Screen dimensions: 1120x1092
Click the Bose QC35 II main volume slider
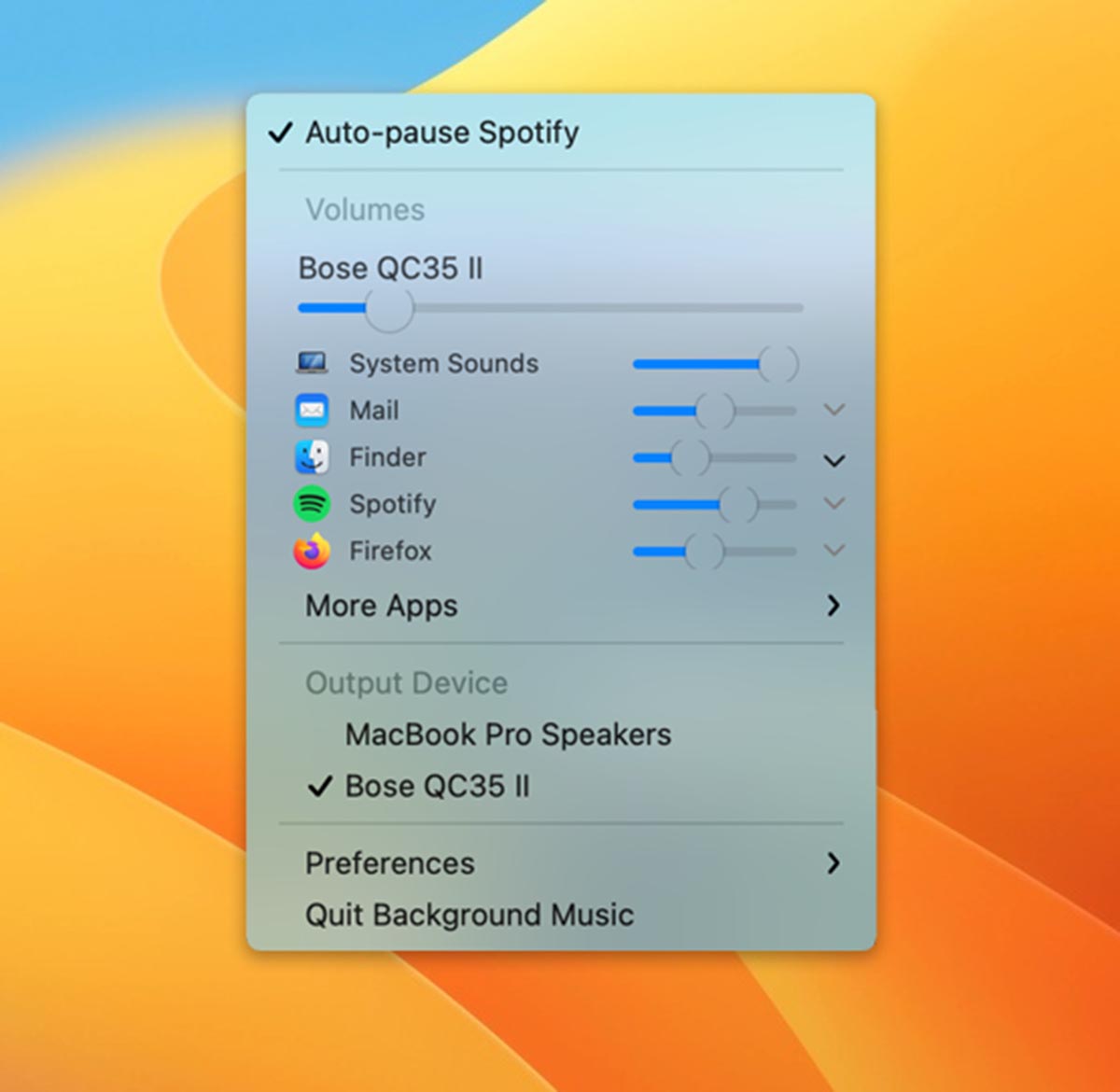(550, 308)
